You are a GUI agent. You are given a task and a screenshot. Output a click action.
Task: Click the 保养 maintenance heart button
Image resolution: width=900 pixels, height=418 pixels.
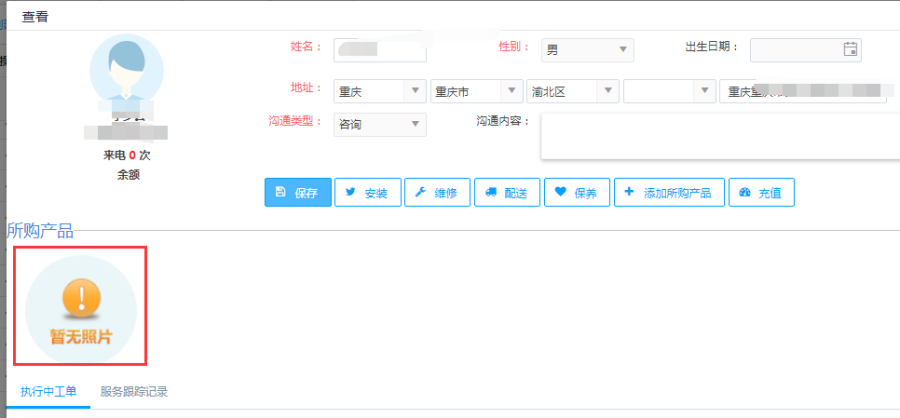pos(577,193)
